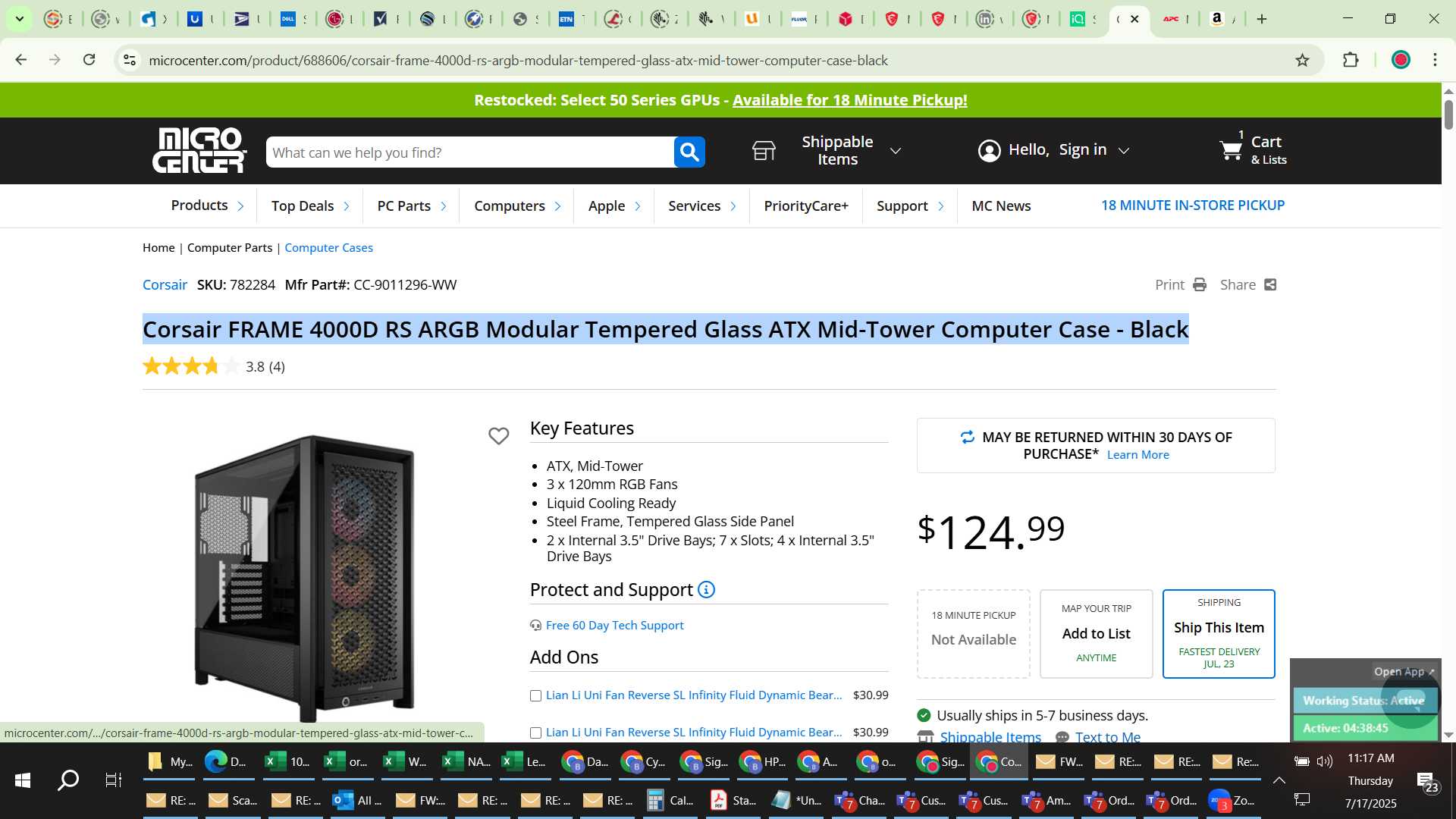Expand Hello, Sign in account dropdown
The height and width of the screenshot is (819, 1456).
[1124, 151]
